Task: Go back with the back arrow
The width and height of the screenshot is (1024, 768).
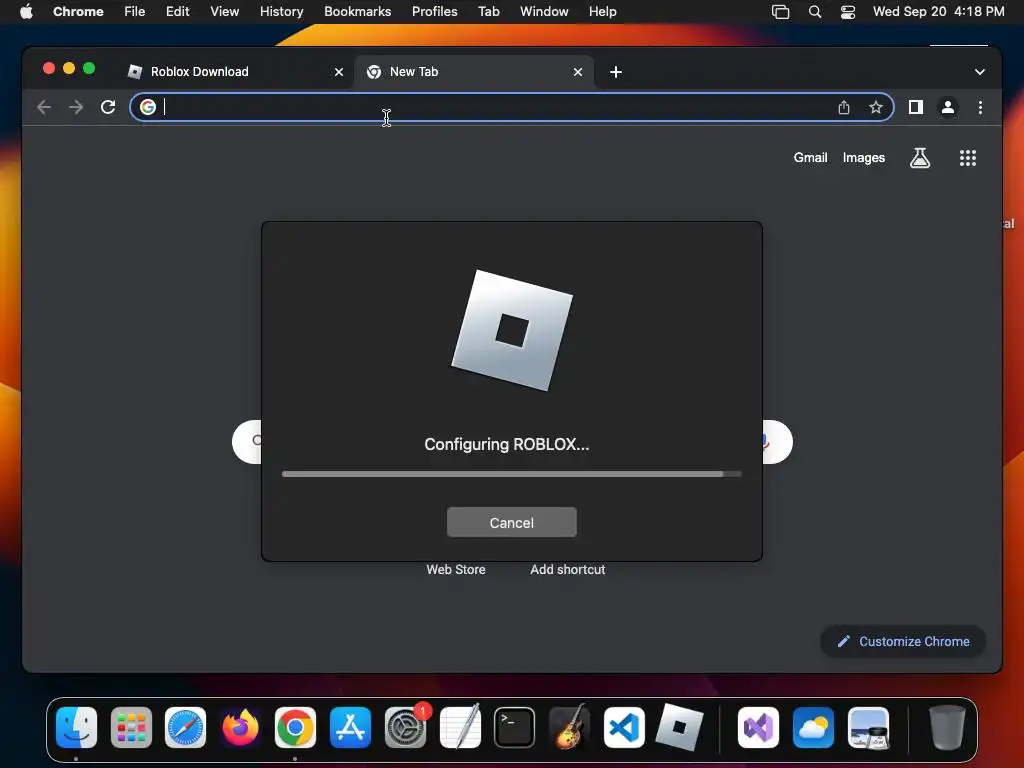Action: tap(44, 107)
